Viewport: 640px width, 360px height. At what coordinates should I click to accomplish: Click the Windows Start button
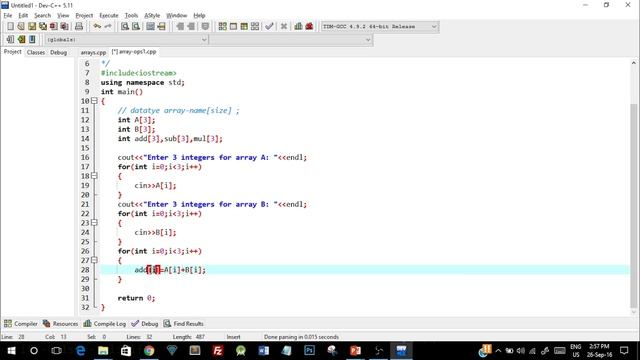pyautogui.click(x=11, y=351)
